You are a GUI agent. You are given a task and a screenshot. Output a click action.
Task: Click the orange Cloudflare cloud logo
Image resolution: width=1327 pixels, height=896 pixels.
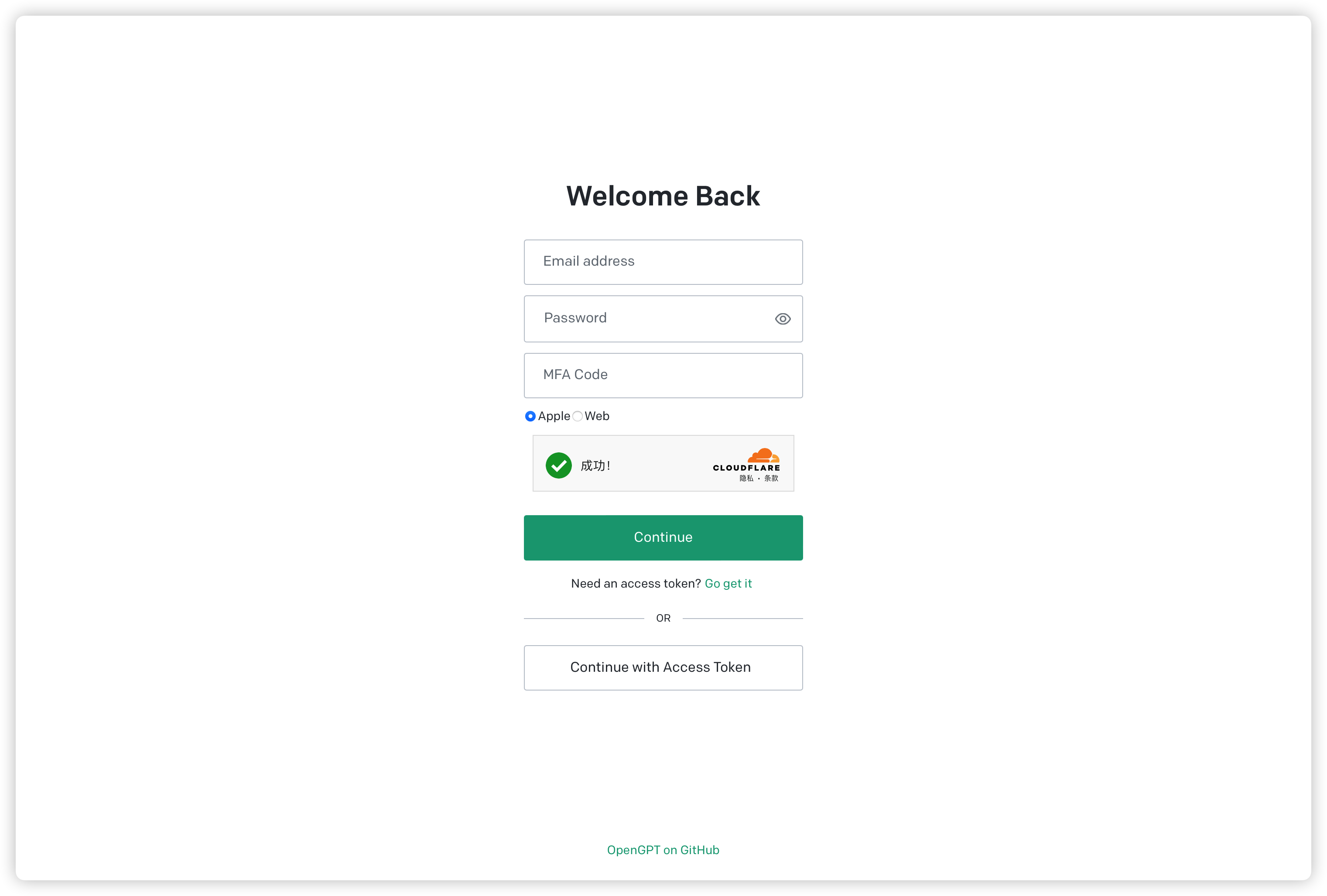coord(763,455)
